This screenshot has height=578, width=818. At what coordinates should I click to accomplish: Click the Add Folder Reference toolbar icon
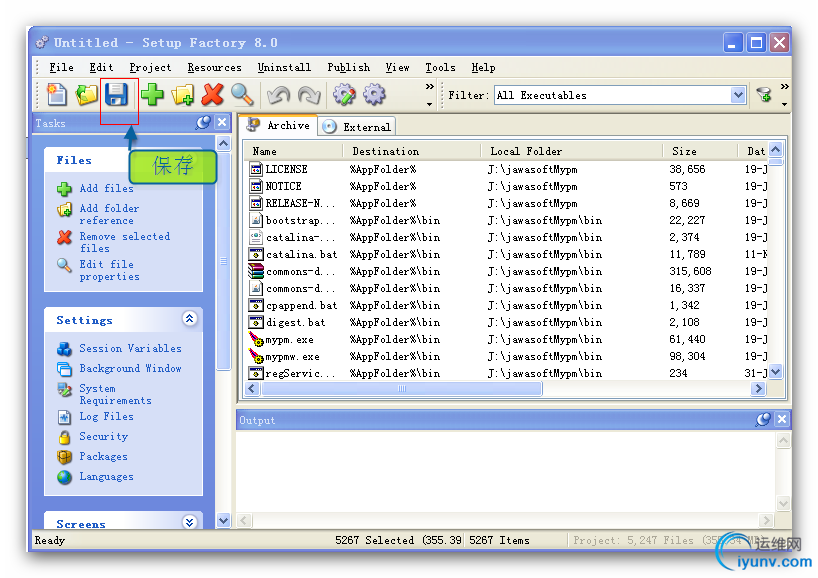pos(183,95)
